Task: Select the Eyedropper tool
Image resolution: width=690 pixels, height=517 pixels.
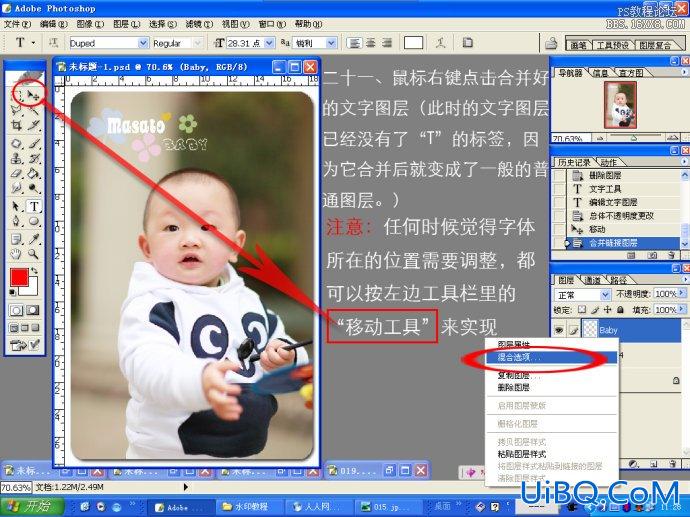Action: 34,239
